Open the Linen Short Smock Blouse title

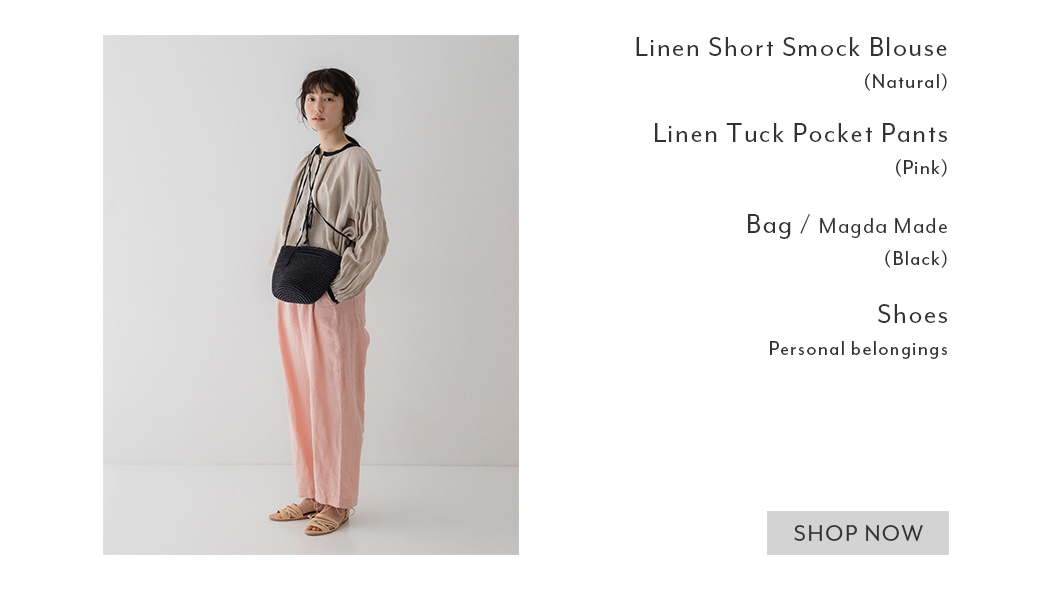point(791,48)
